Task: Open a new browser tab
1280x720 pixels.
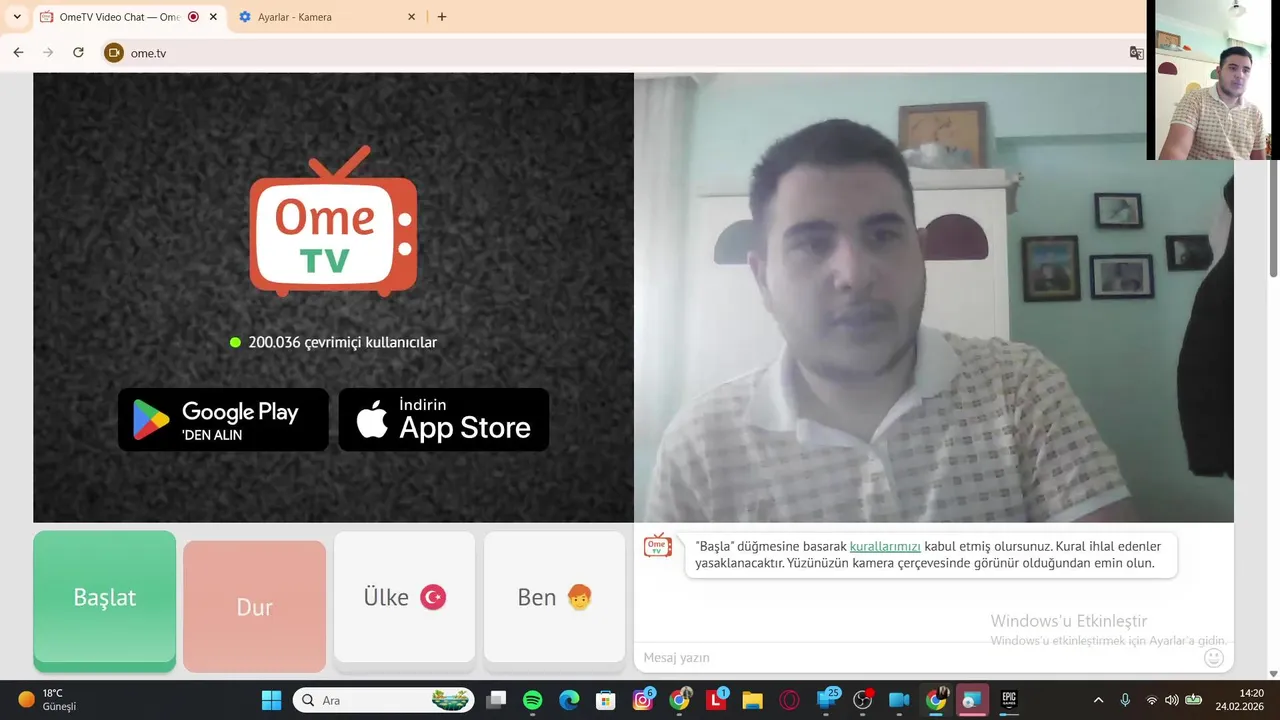Action: pyautogui.click(x=442, y=17)
